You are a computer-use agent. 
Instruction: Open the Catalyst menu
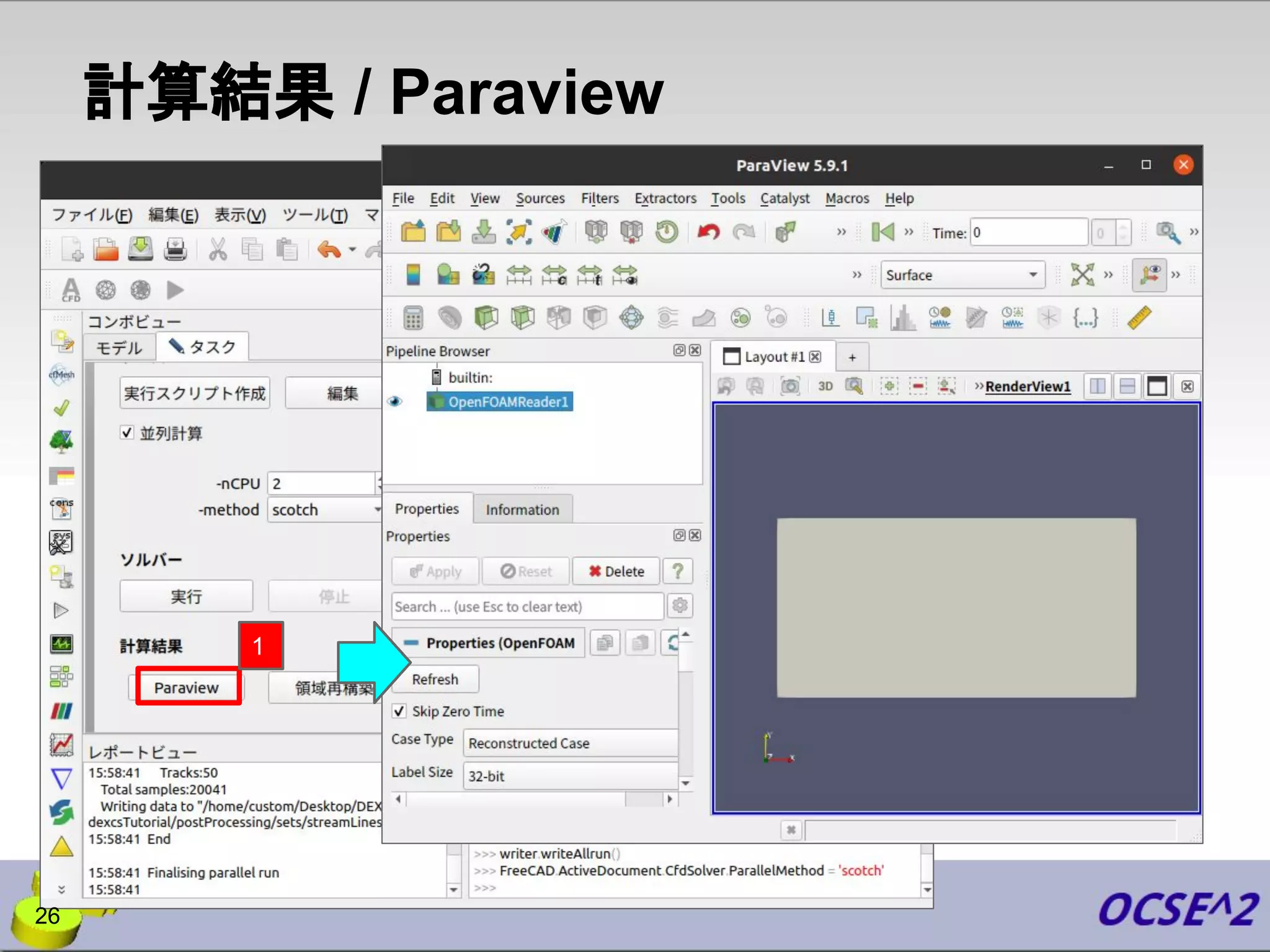pyautogui.click(x=784, y=198)
